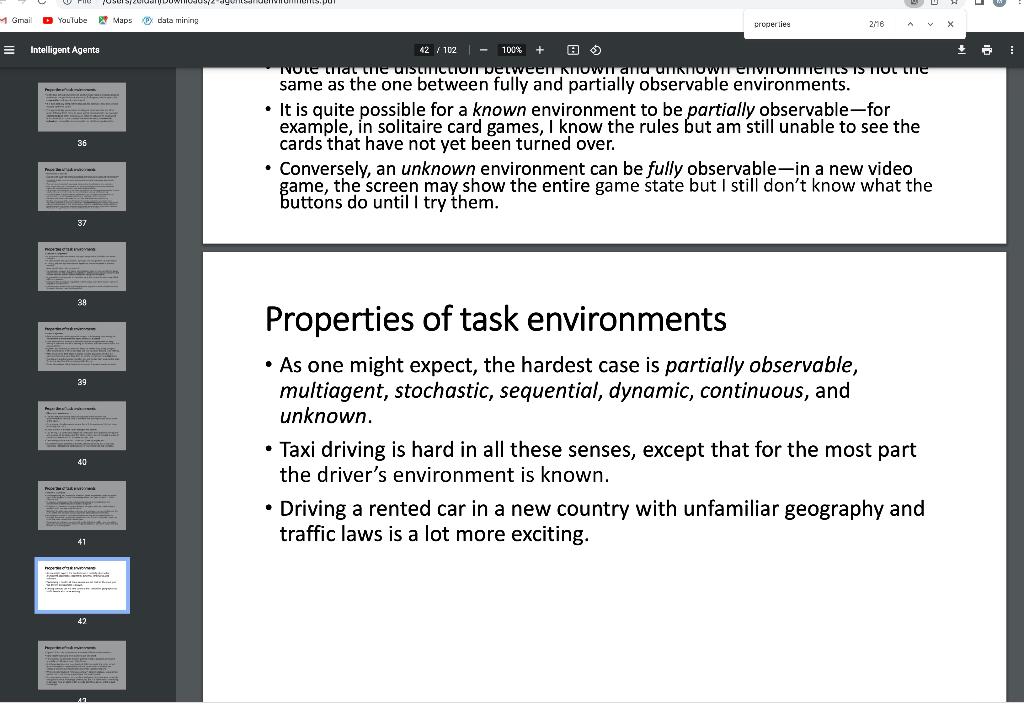Click the zoom level field showing 100%

pyautogui.click(x=511, y=50)
